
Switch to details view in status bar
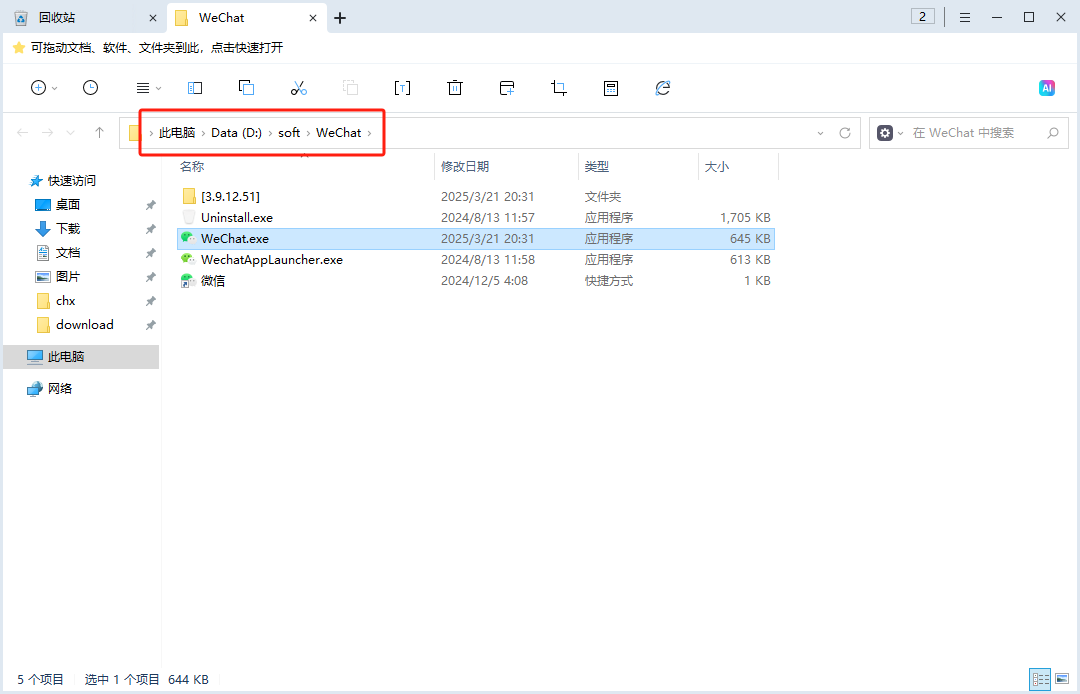coord(1040,680)
